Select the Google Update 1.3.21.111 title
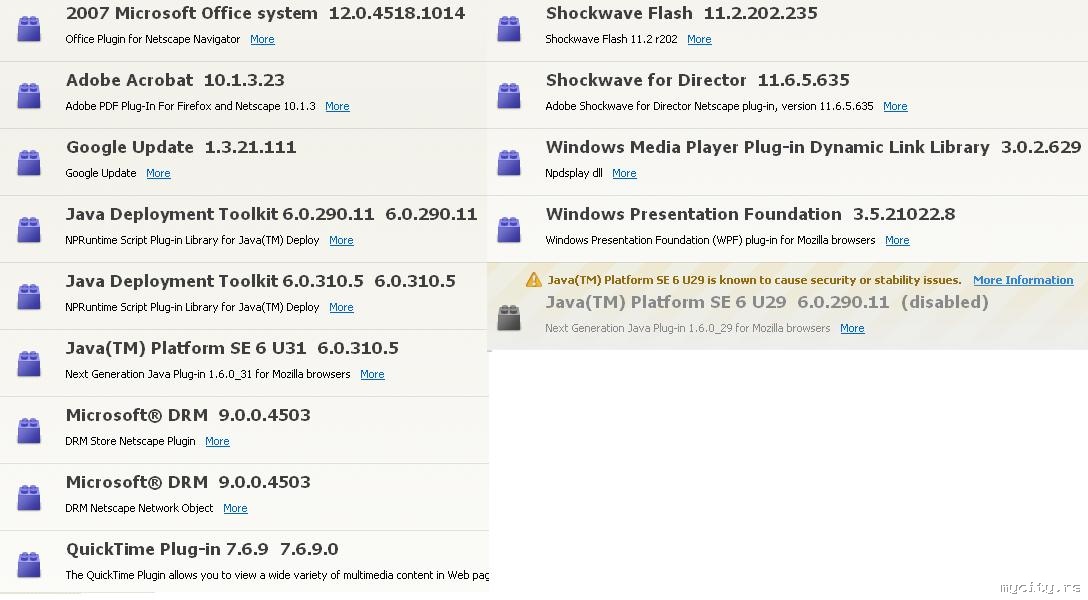Image resolution: width=1088 pixels, height=600 pixels. 181,147
